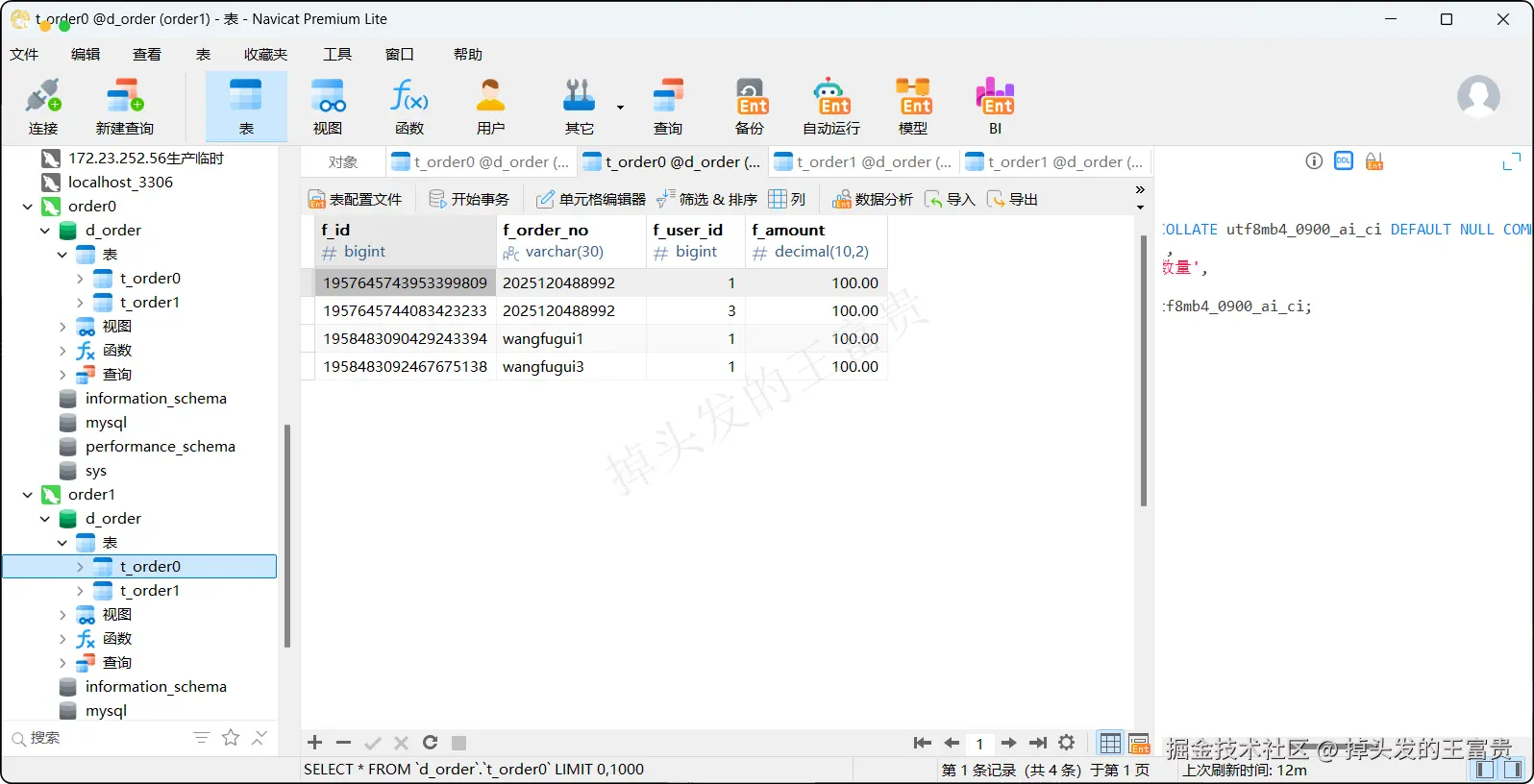The image size is (1534, 784).
Task: Expand 视图 under order0
Action: 62,327
